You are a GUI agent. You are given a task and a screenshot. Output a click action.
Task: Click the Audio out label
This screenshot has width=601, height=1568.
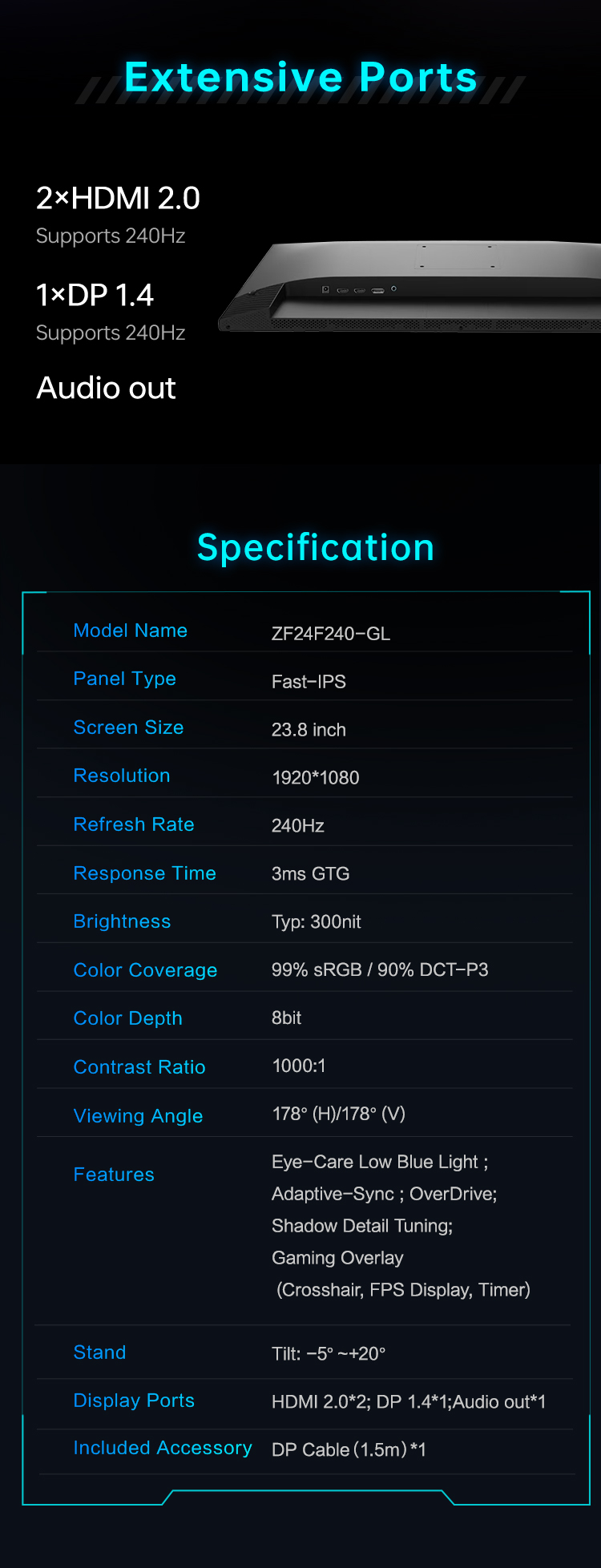106,388
